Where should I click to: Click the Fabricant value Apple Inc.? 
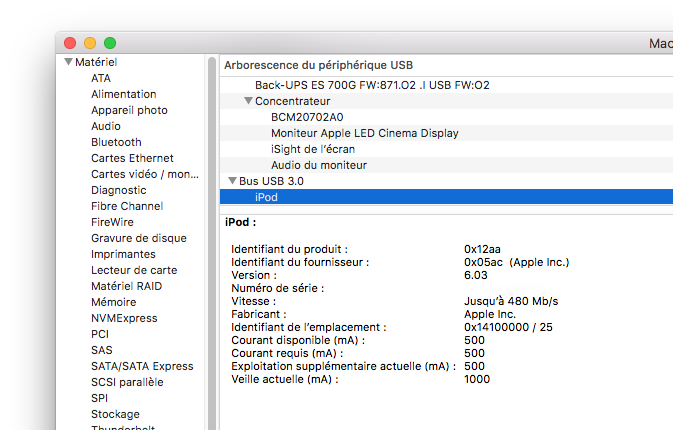click(490, 314)
